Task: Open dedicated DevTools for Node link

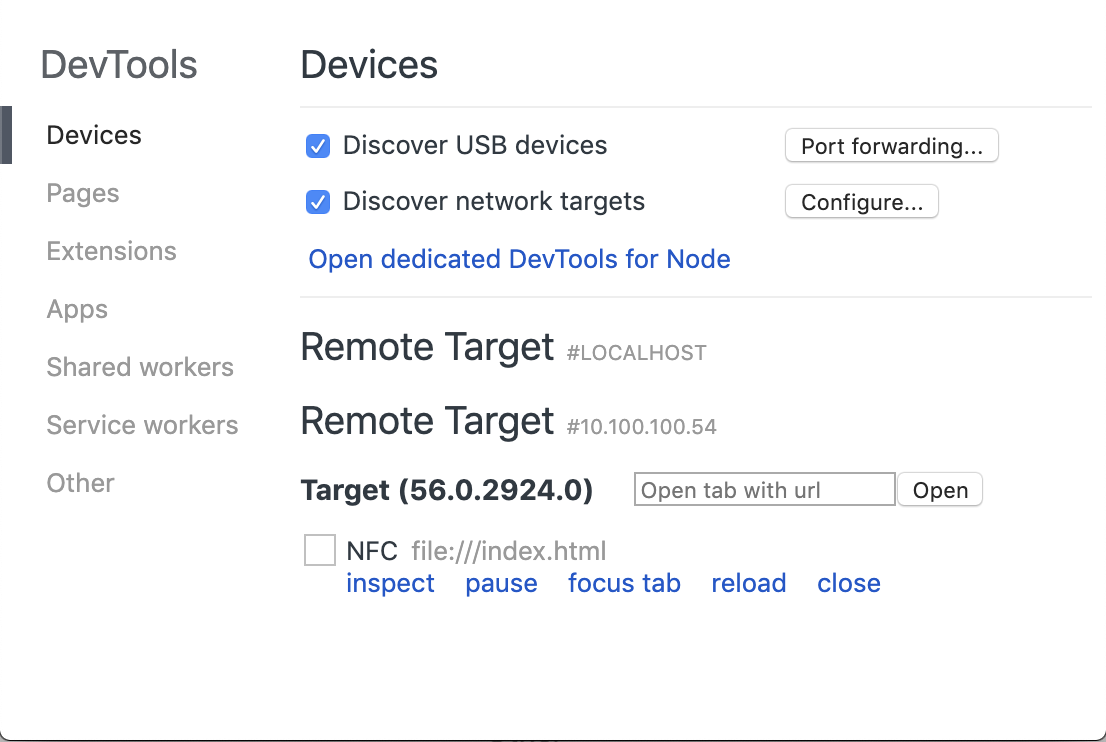Action: click(519, 259)
